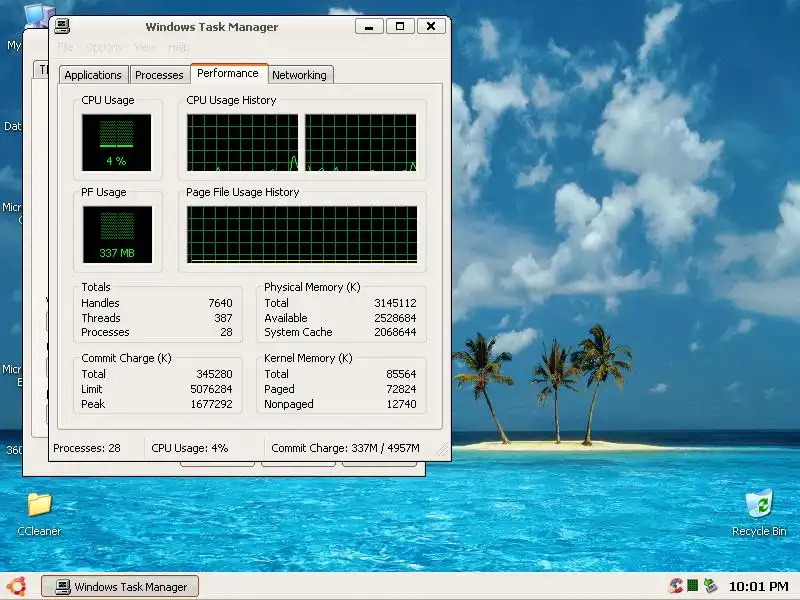This screenshot has width=800, height=600.
Task: Click the Task Manager icon in title bar
Action: (x=62, y=26)
